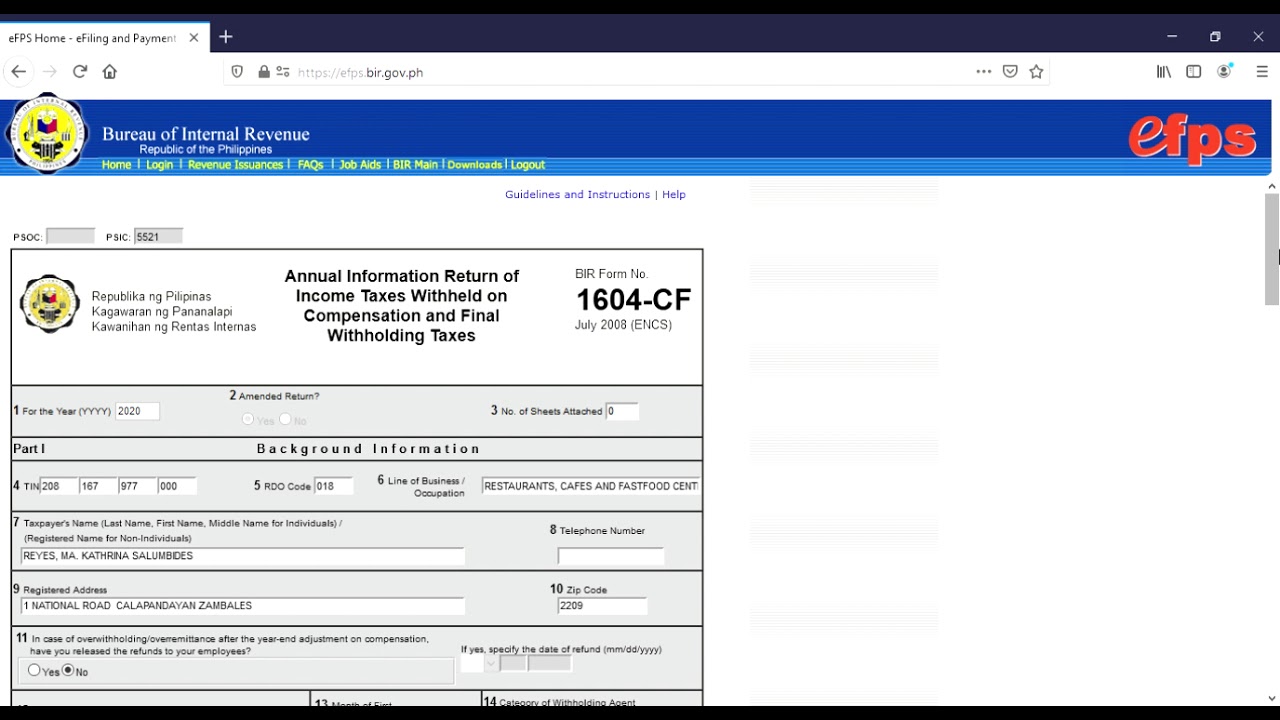Viewport: 1280px width, 720px height.
Task: Click the browser address bar URL
Action: 361,73
